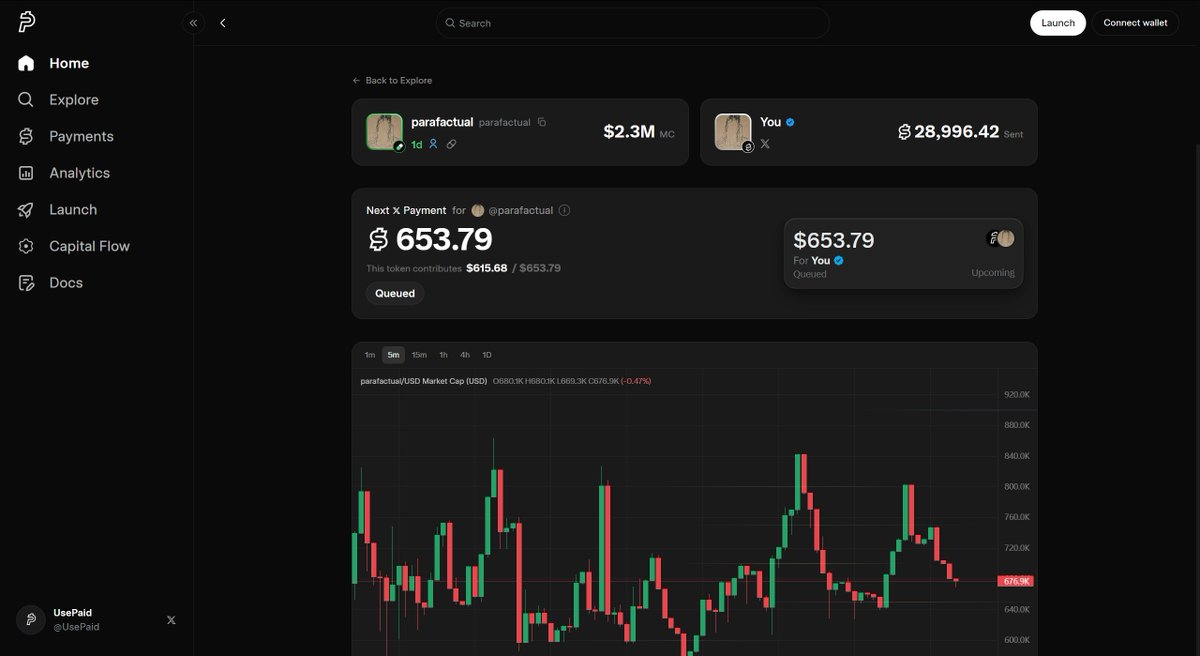Open Explore via its magnifier icon

coord(26,100)
